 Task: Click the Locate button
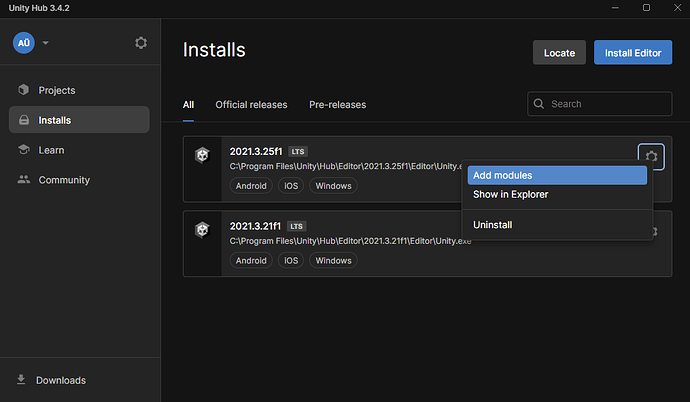pos(559,53)
